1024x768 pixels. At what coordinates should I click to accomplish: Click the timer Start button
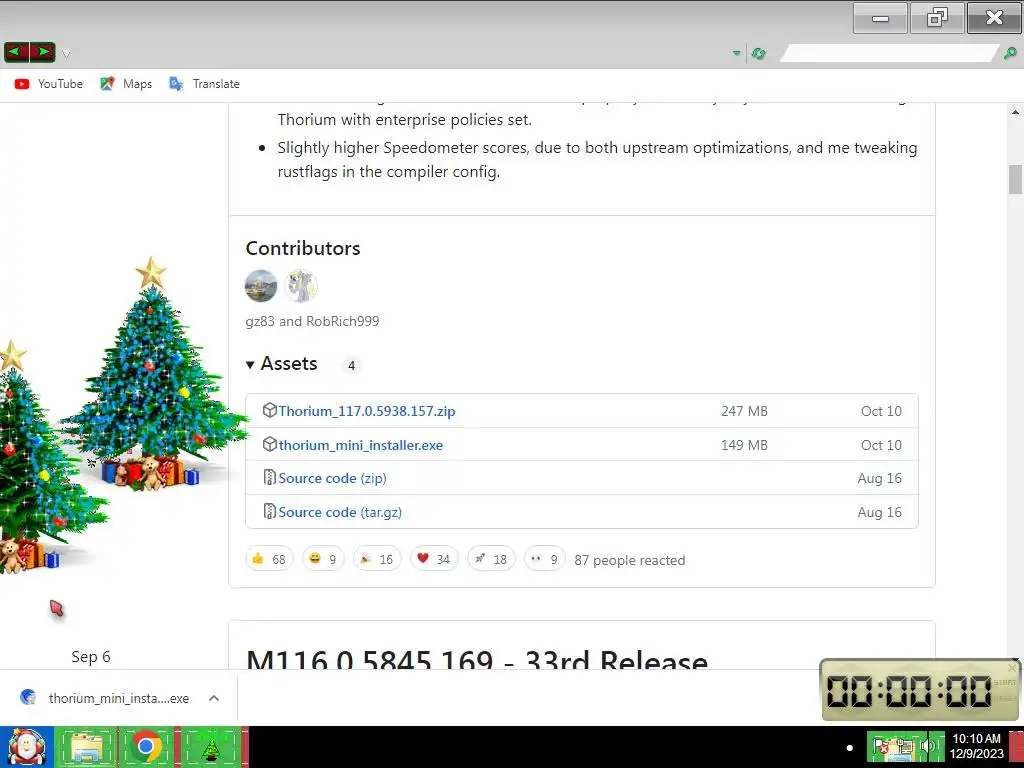pos(1004,682)
